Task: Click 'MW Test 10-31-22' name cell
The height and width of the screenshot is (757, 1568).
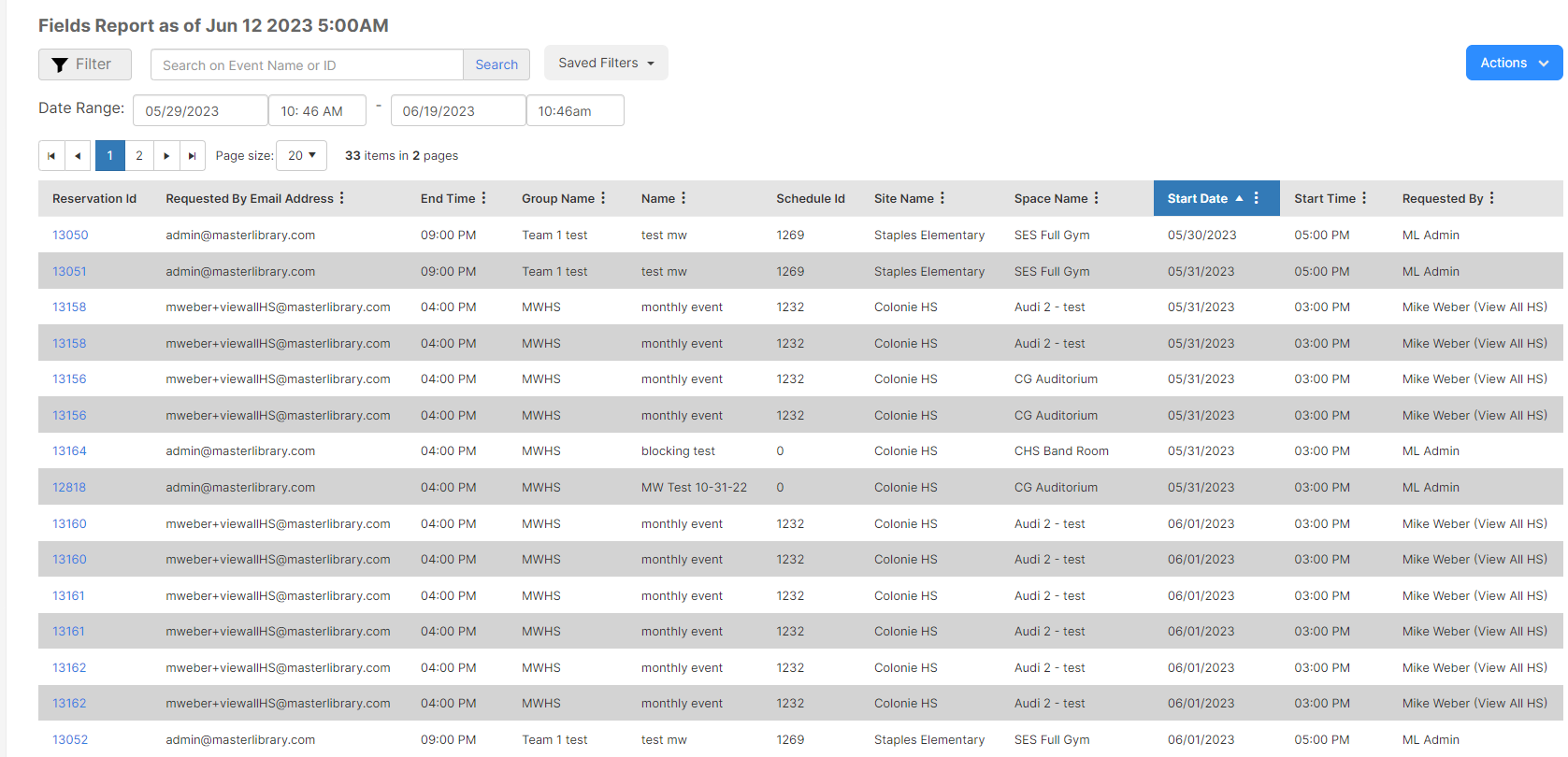Action: (694, 488)
